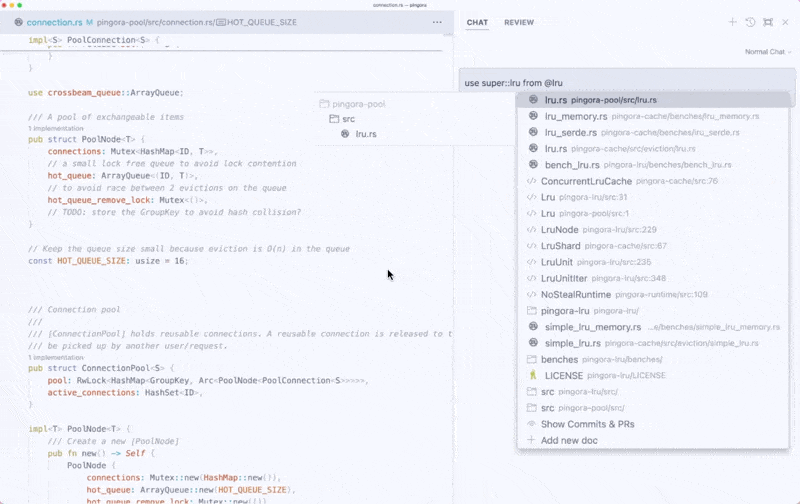Select the CHAT tab
Image resolution: width=800 pixels, height=504 pixels.
[x=477, y=22]
